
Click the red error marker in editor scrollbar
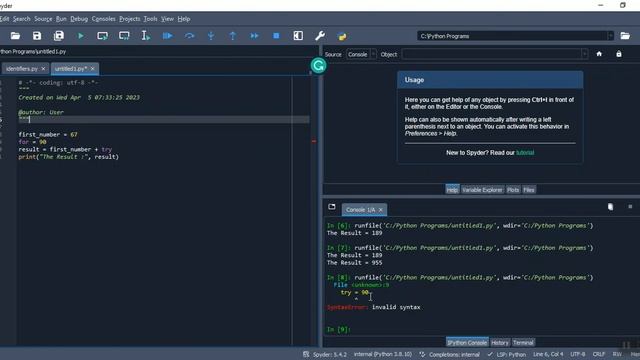click(x=314, y=141)
